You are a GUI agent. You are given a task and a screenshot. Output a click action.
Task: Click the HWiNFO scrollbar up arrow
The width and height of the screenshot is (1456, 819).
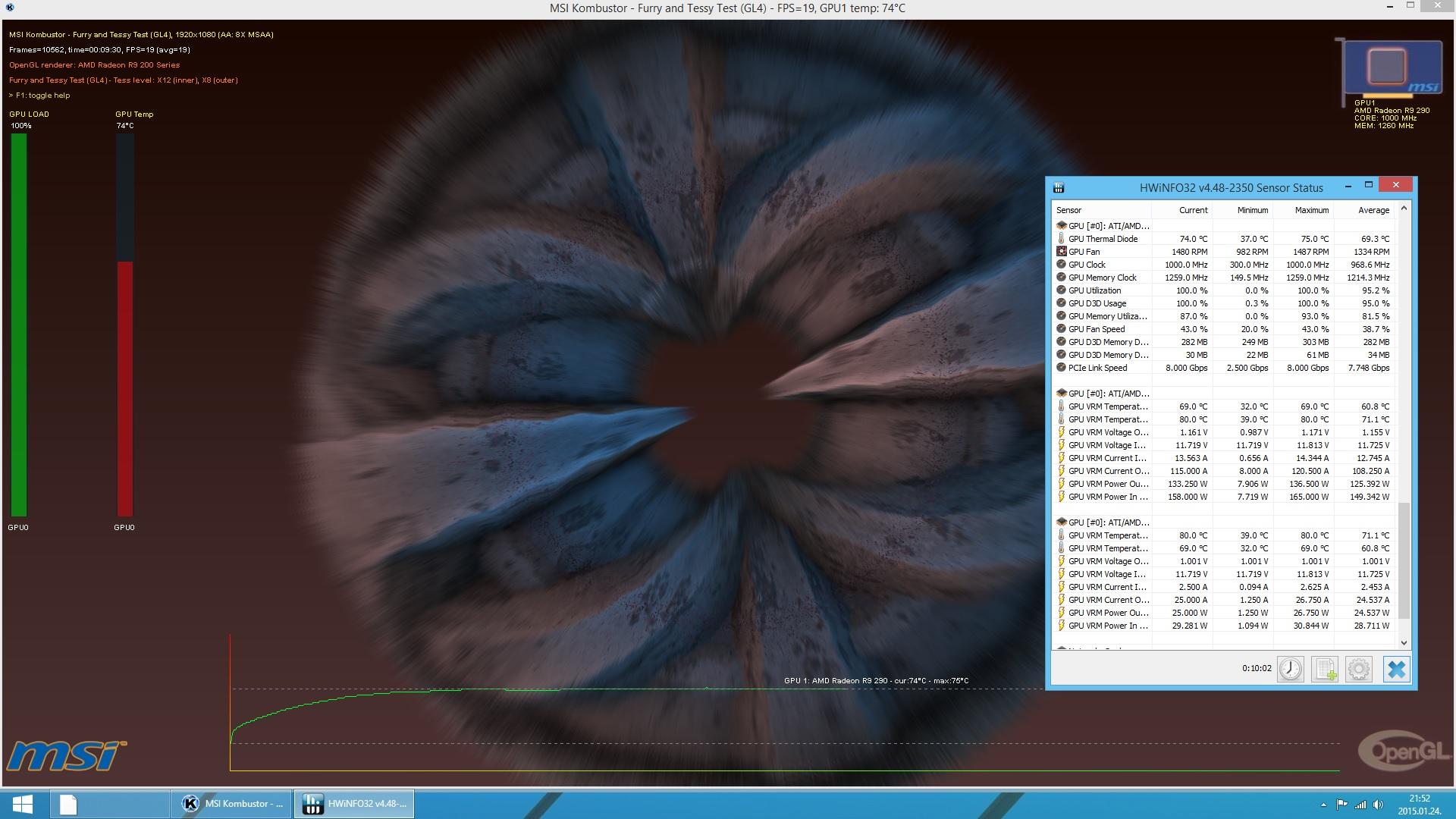point(1404,209)
